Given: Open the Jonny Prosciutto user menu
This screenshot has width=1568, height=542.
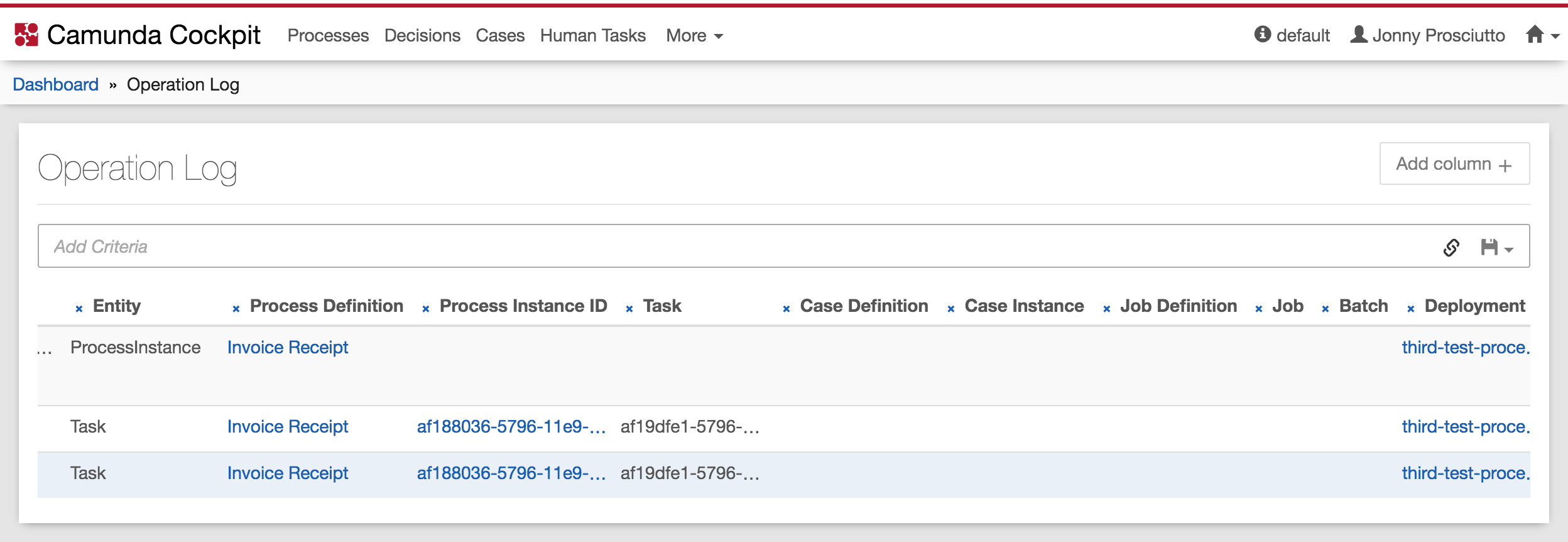Looking at the screenshot, I should (x=1427, y=36).
